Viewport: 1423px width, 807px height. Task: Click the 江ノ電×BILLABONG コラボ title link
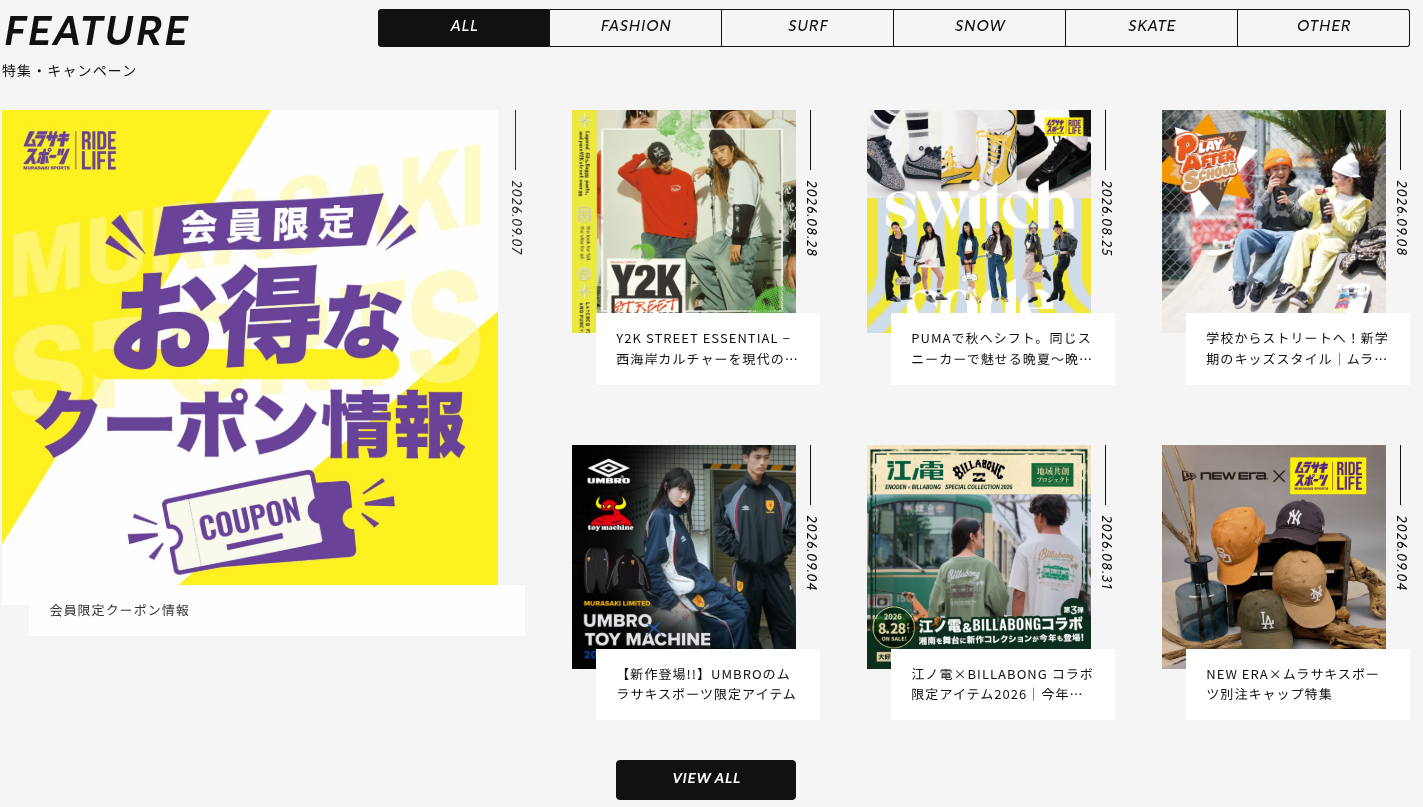click(1002, 684)
